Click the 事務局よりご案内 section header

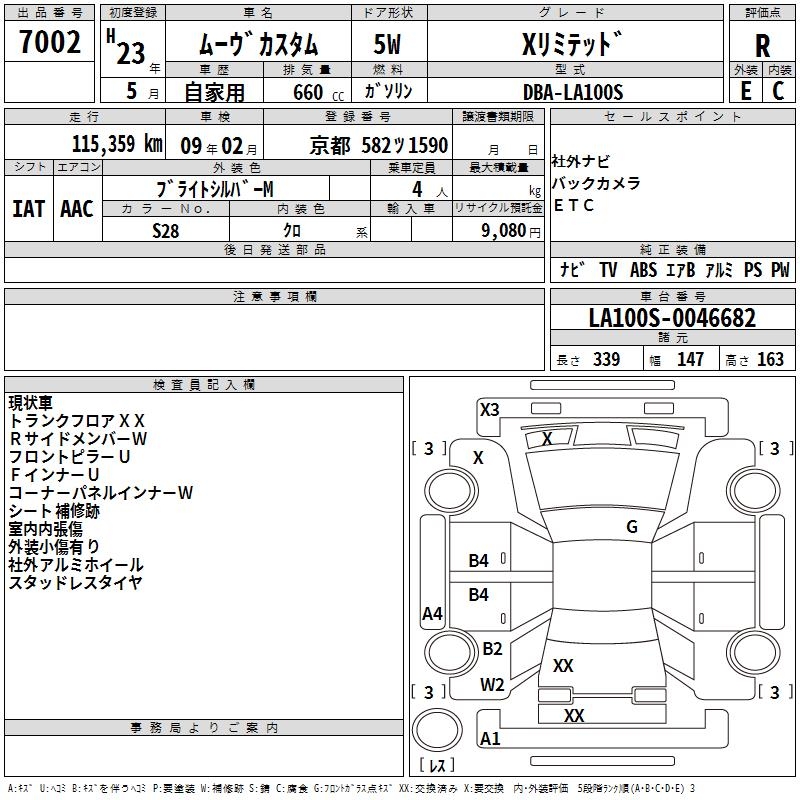coord(204,728)
